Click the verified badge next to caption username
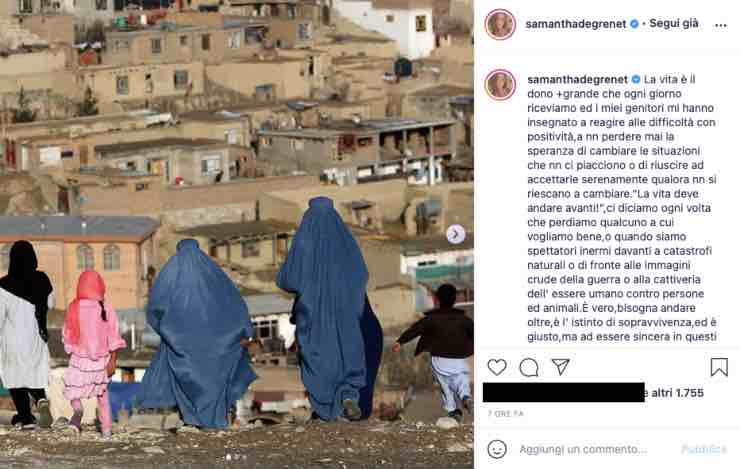 (x=636, y=79)
